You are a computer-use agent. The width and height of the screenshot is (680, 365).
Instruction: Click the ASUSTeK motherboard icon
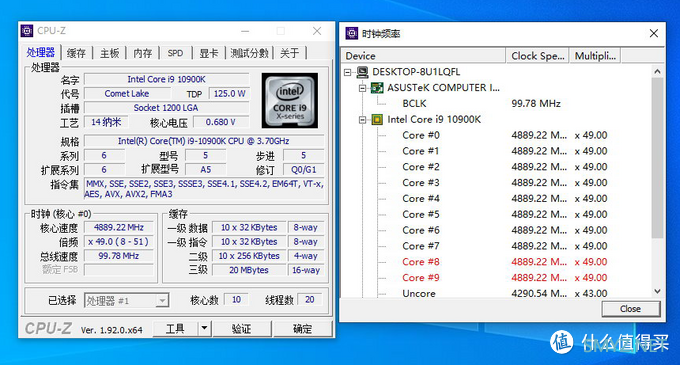[377, 88]
